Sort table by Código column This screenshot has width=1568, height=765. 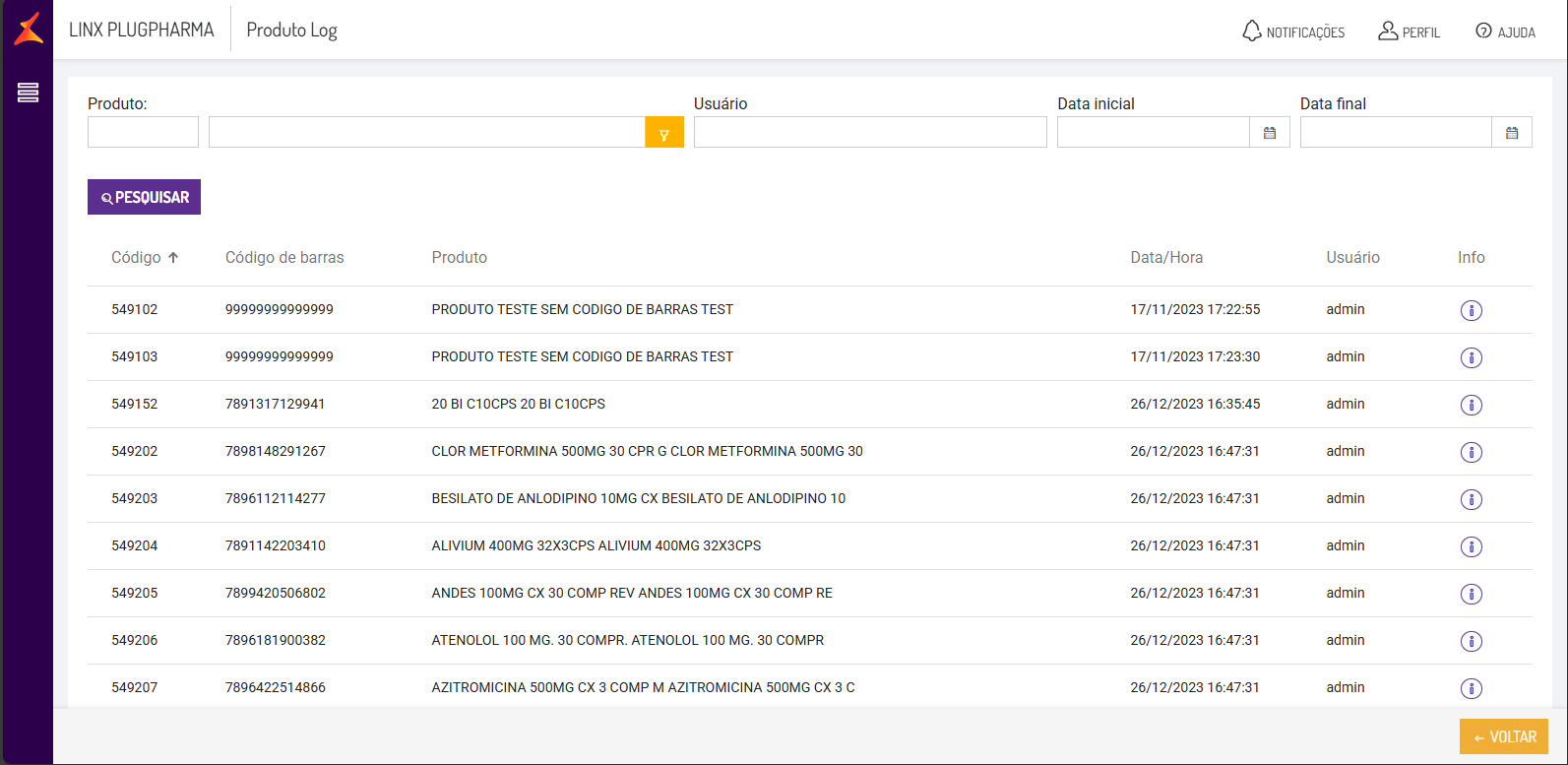click(145, 257)
